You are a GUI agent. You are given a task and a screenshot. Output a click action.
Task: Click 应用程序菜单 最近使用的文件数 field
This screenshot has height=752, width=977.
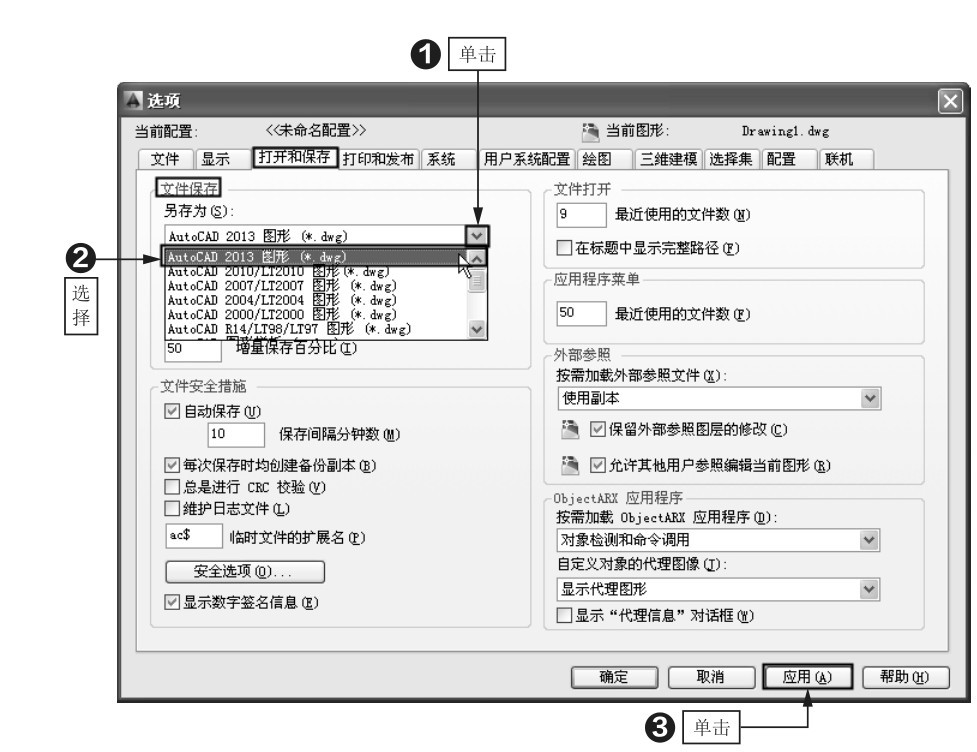[x=581, y=313]
